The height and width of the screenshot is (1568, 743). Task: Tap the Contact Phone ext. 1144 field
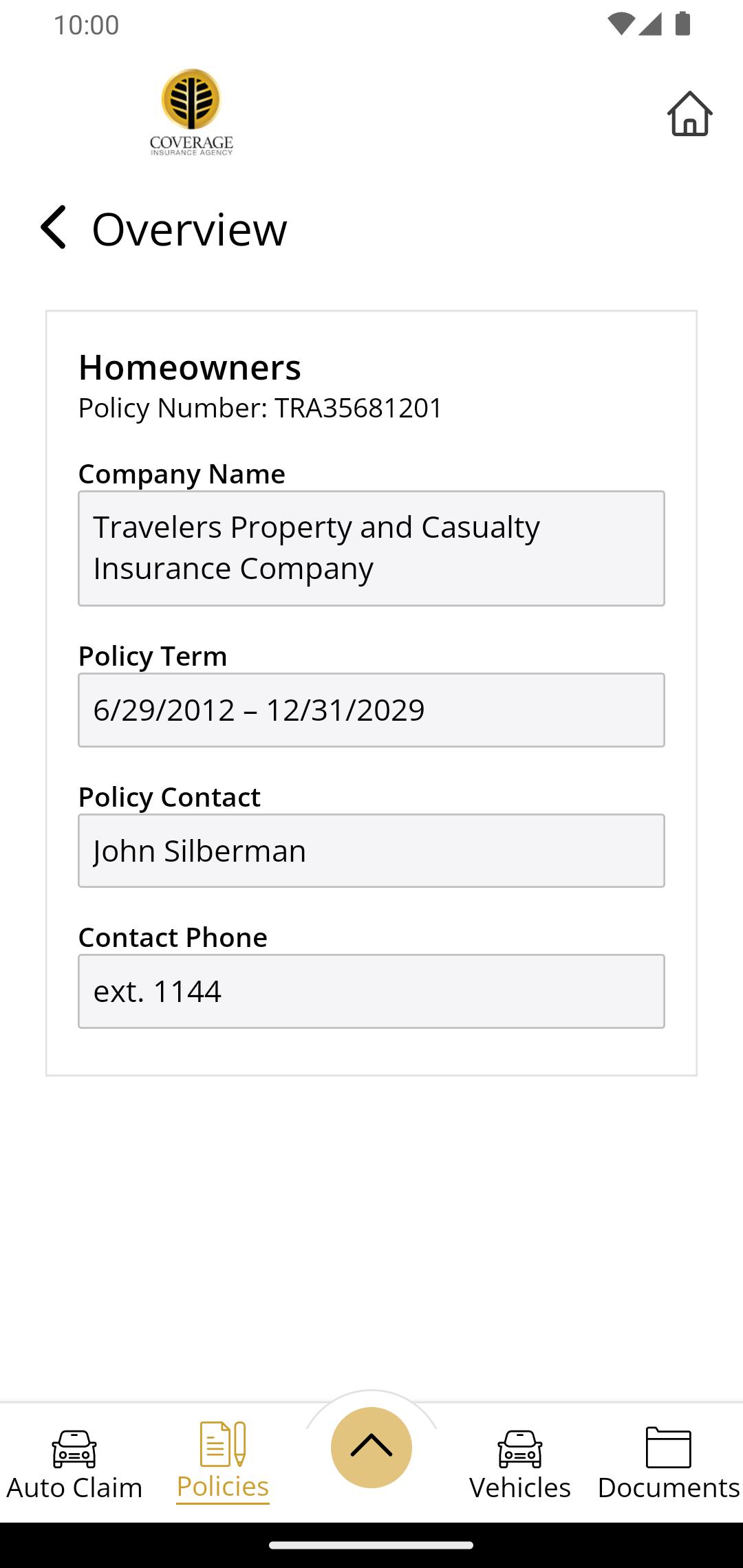tap(371, 991)
